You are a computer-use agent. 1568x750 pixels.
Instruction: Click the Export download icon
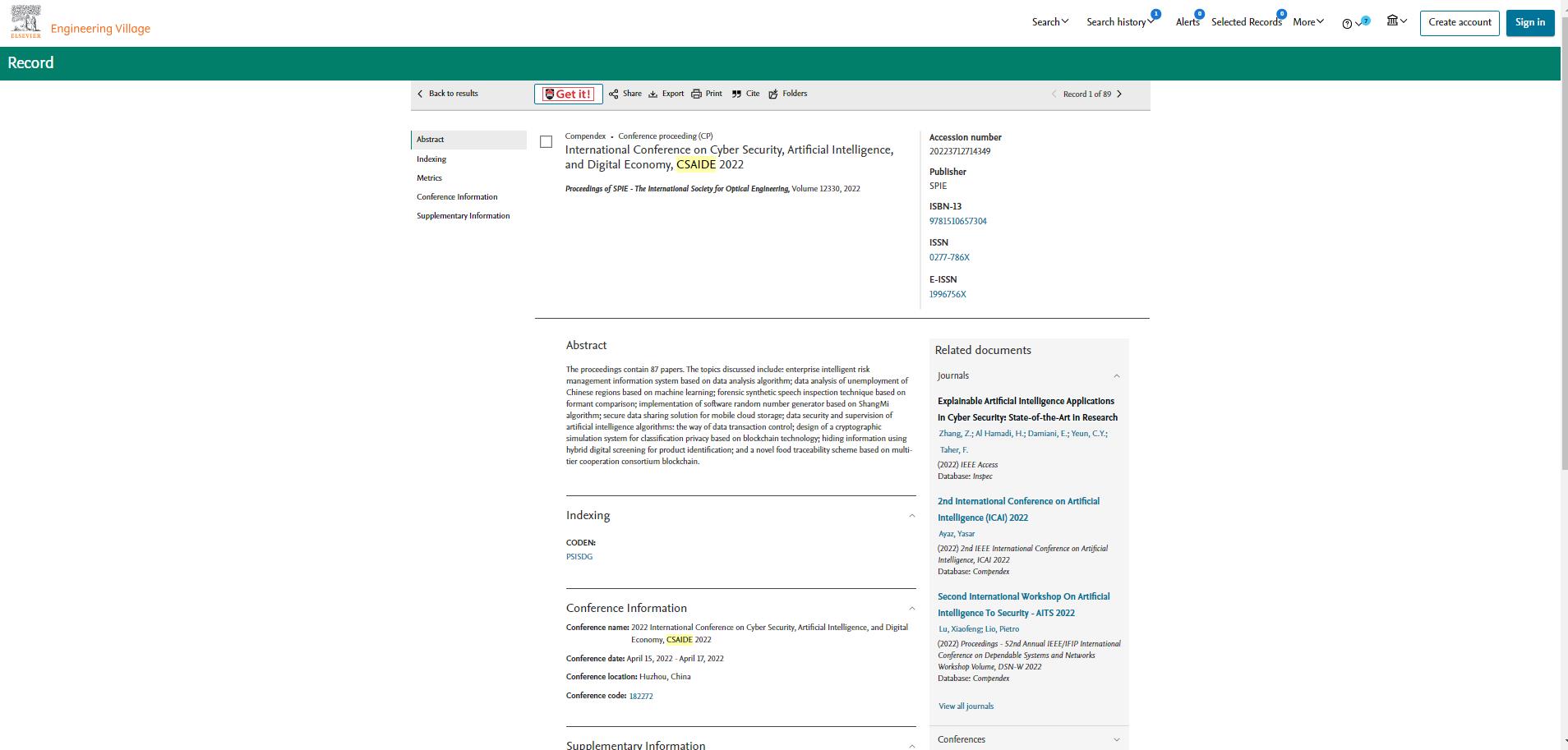[653, 94]
